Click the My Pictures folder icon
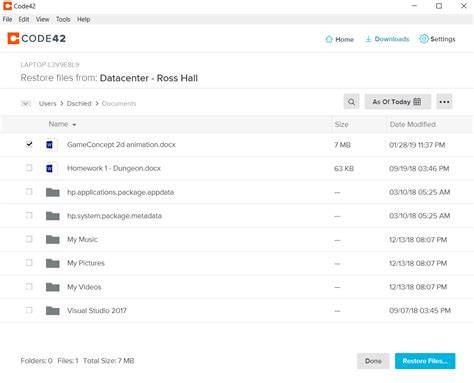Image resolution: width=474 pixels, height=383 pixels. [53, 263]
